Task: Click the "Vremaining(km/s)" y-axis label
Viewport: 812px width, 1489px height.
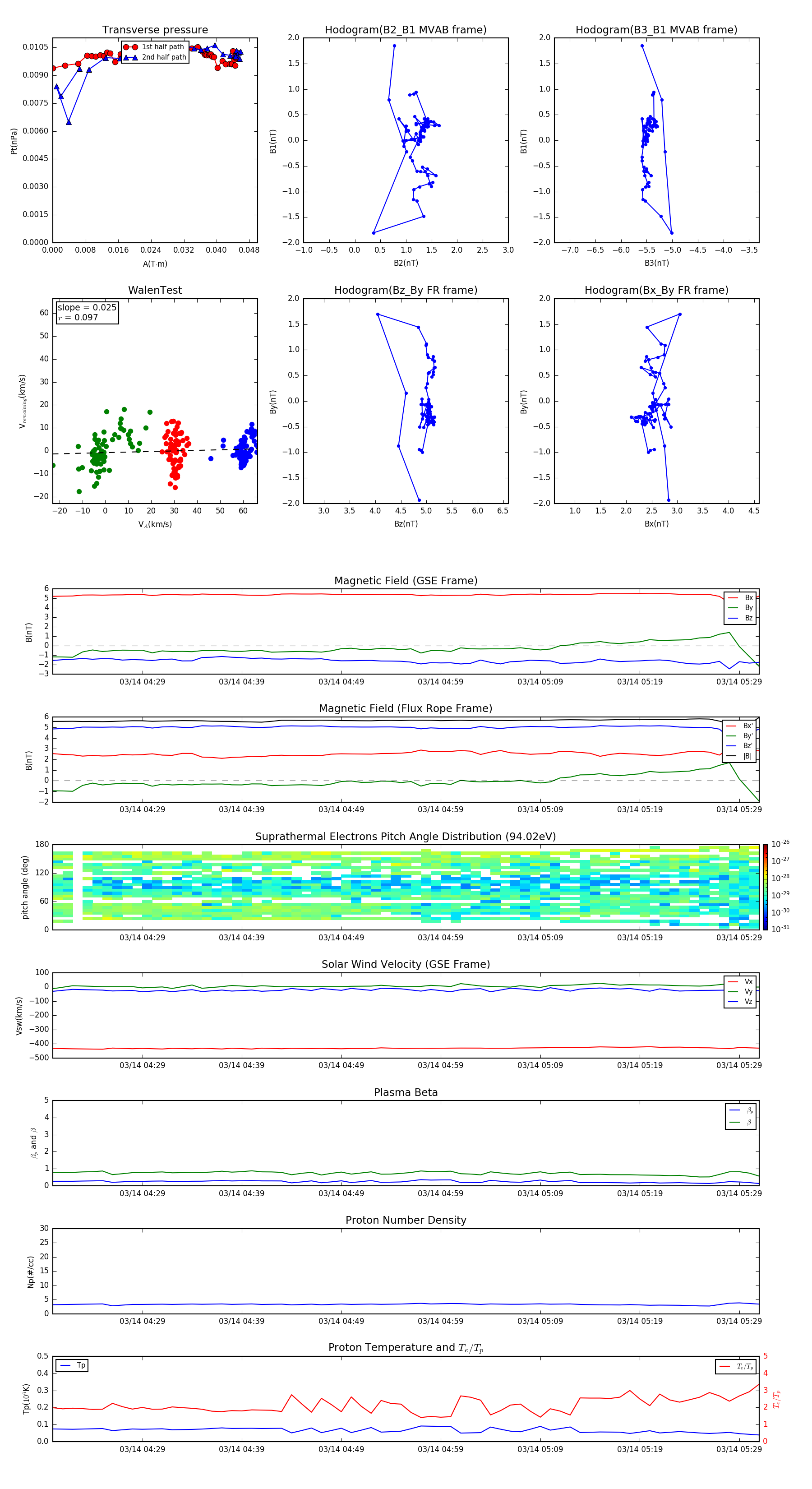Action: pos(22,401)
